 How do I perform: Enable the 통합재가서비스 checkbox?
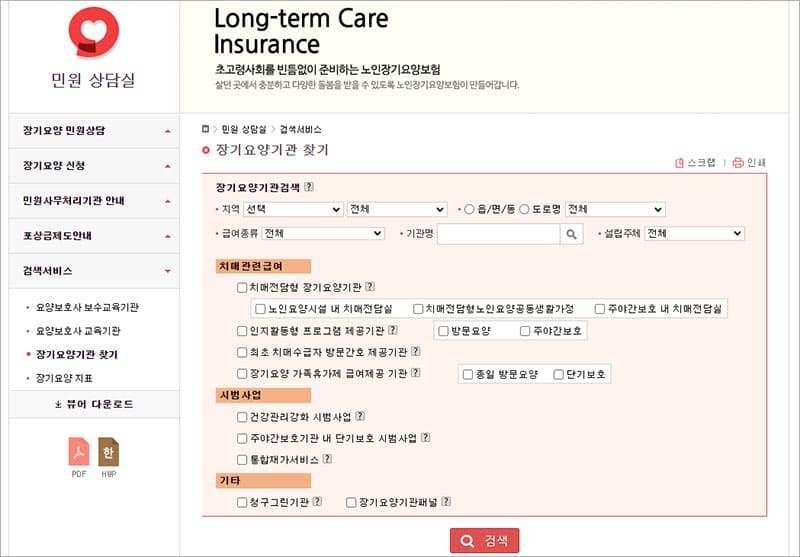pyautogui.click(x=242, y=459)
